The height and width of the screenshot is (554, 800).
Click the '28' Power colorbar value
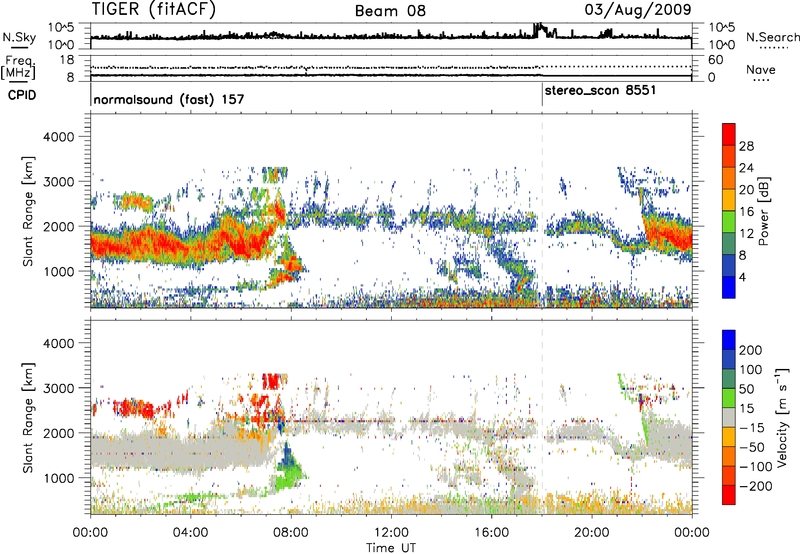coord(746,146)
